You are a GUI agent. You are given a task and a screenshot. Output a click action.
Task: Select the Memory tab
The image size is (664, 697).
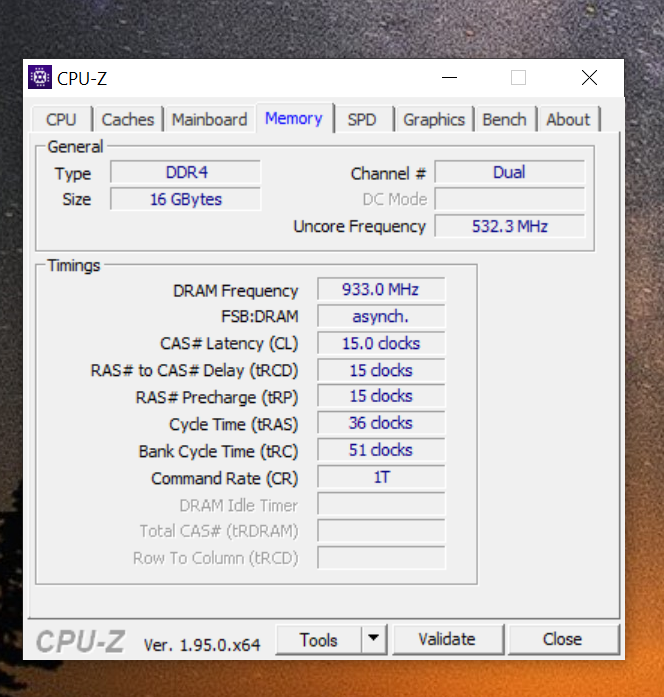click(x=294, y=118)
